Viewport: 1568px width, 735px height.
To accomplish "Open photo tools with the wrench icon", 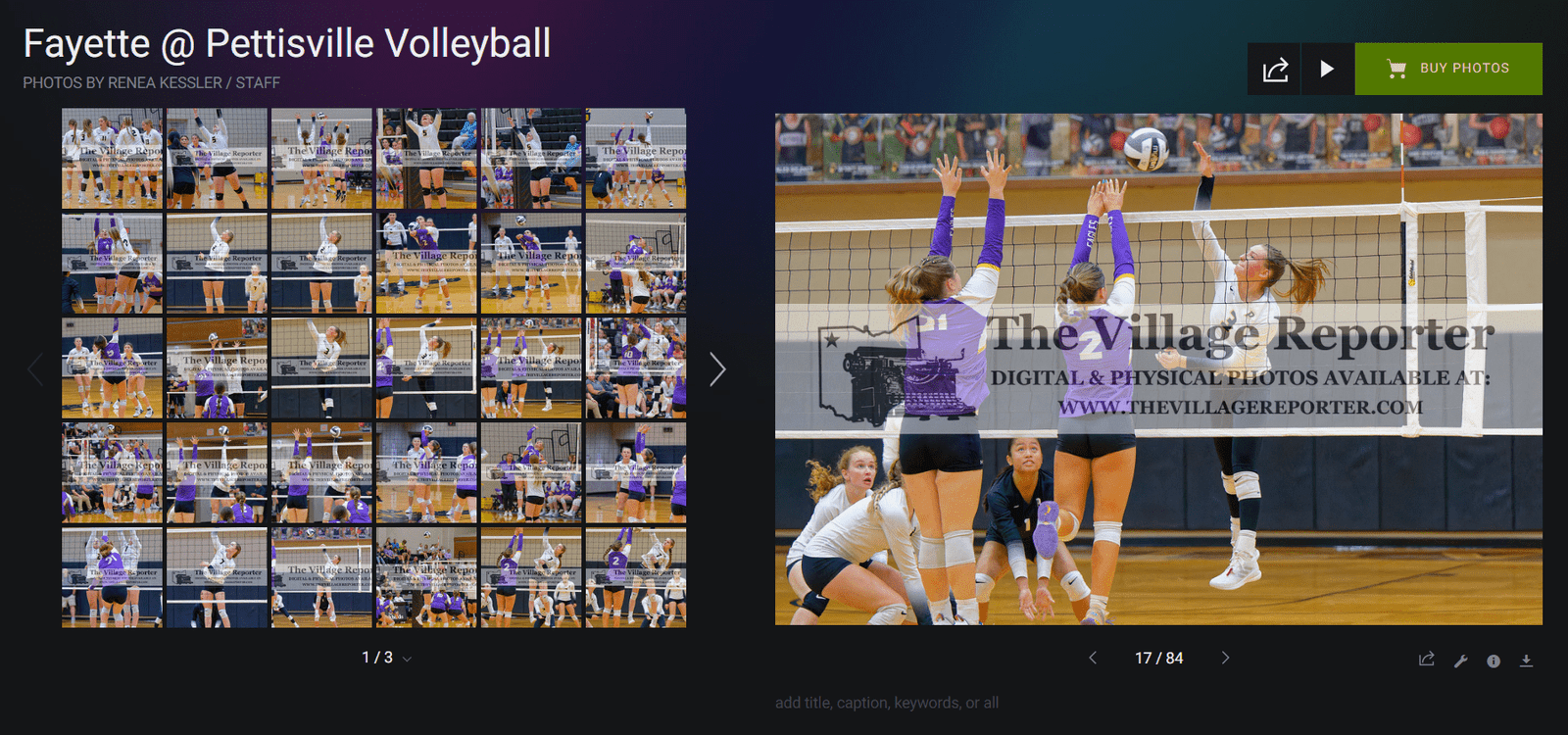I will 1460,661.
